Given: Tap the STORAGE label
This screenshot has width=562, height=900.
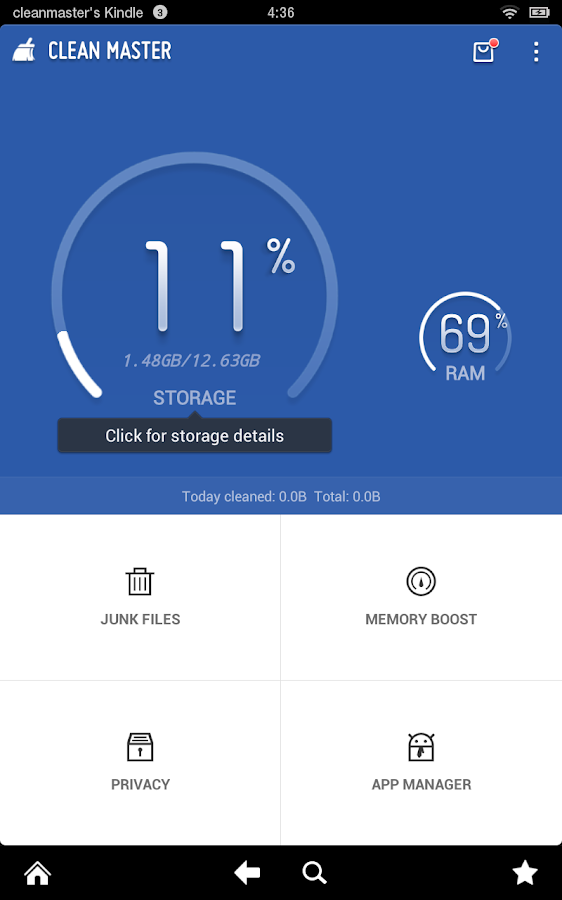Looking at the screenshot, I should coord(195,398).
